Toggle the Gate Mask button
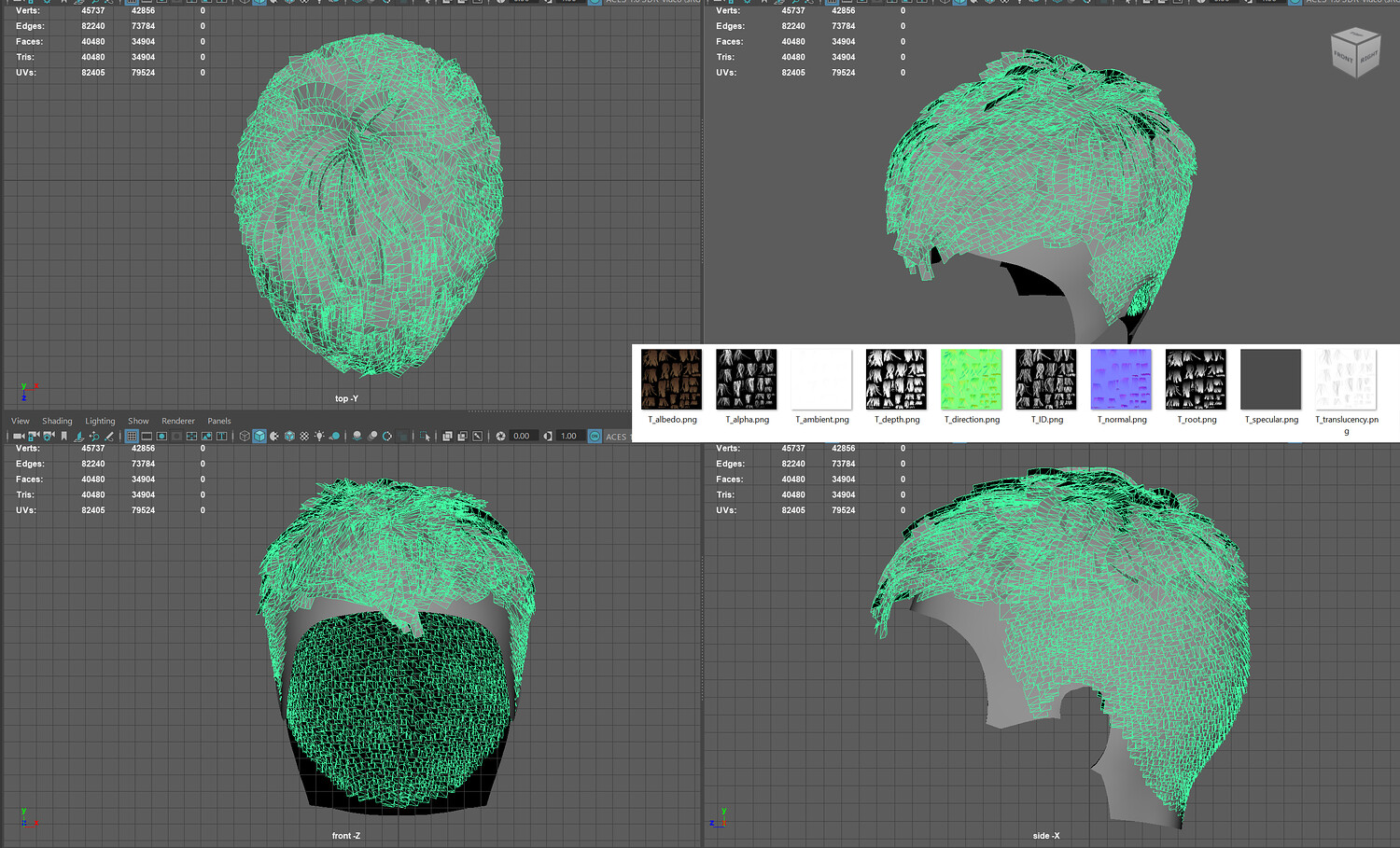 pyautogui.click(x=176, y=436)
